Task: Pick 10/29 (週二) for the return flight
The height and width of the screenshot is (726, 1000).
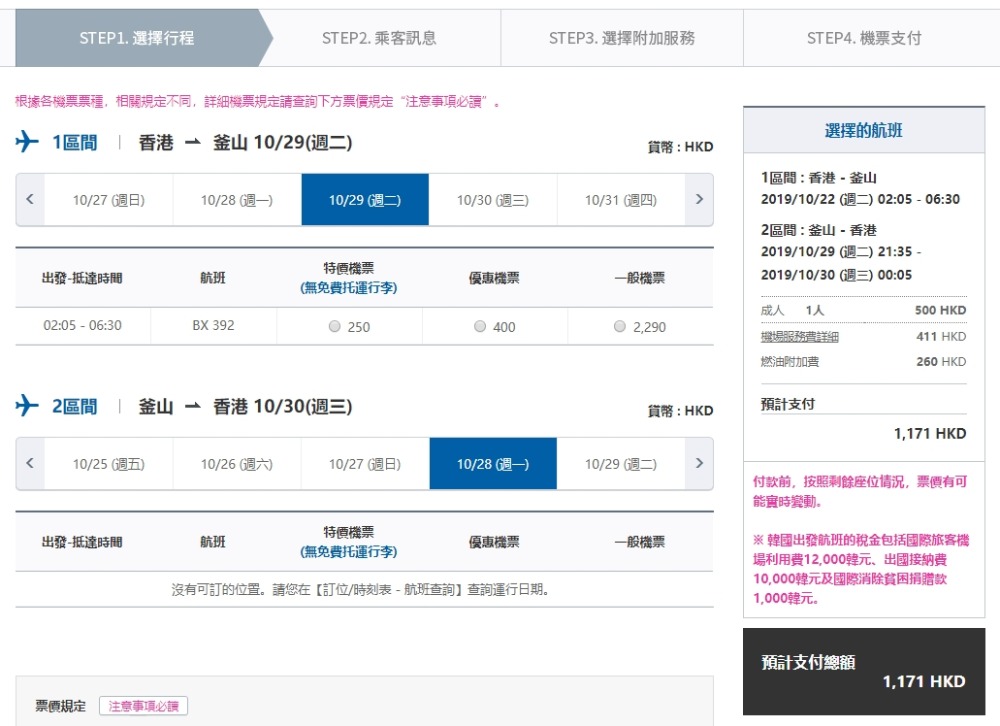Action: 621,464
